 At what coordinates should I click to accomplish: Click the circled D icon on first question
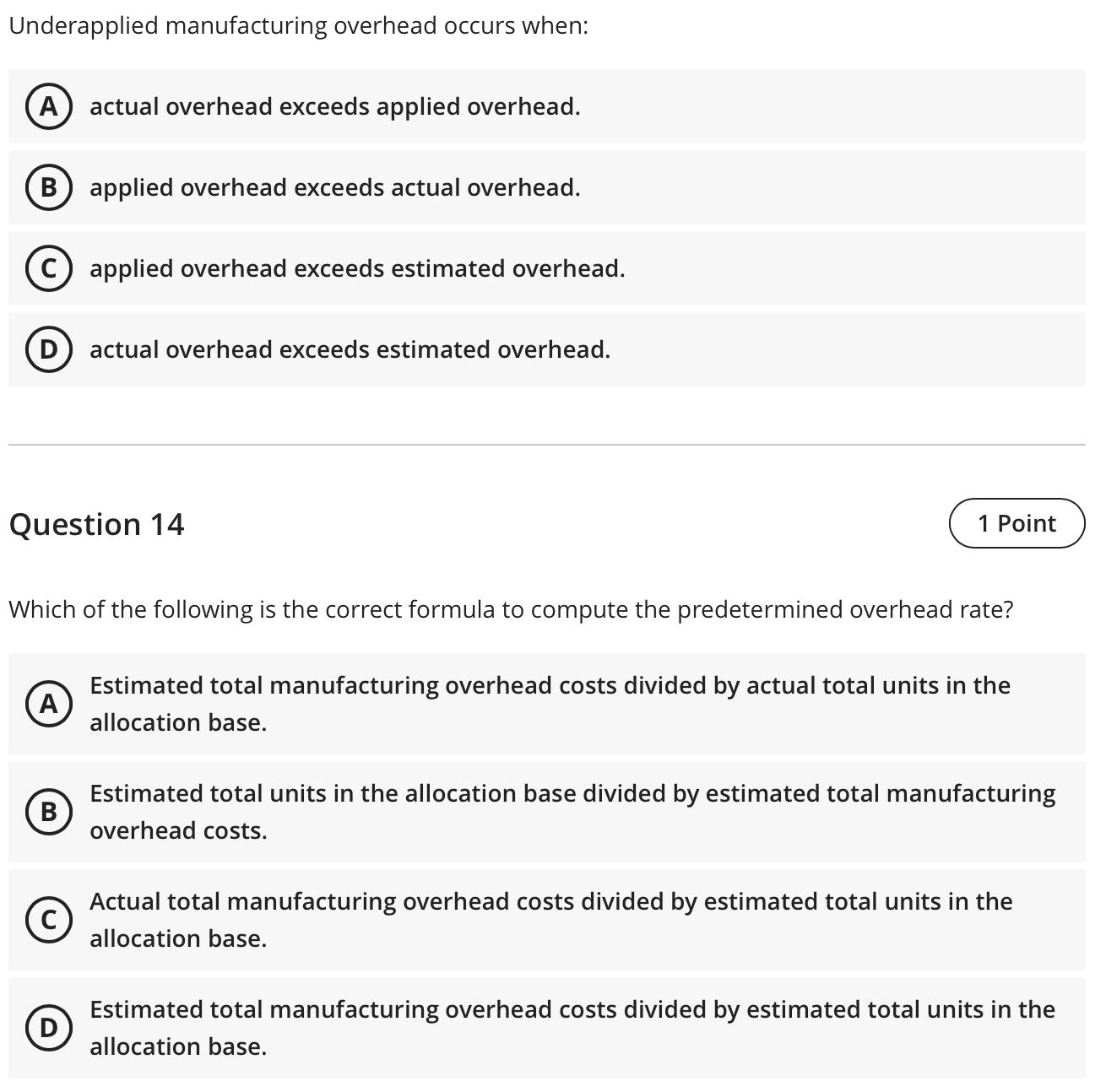coord(49,349)
